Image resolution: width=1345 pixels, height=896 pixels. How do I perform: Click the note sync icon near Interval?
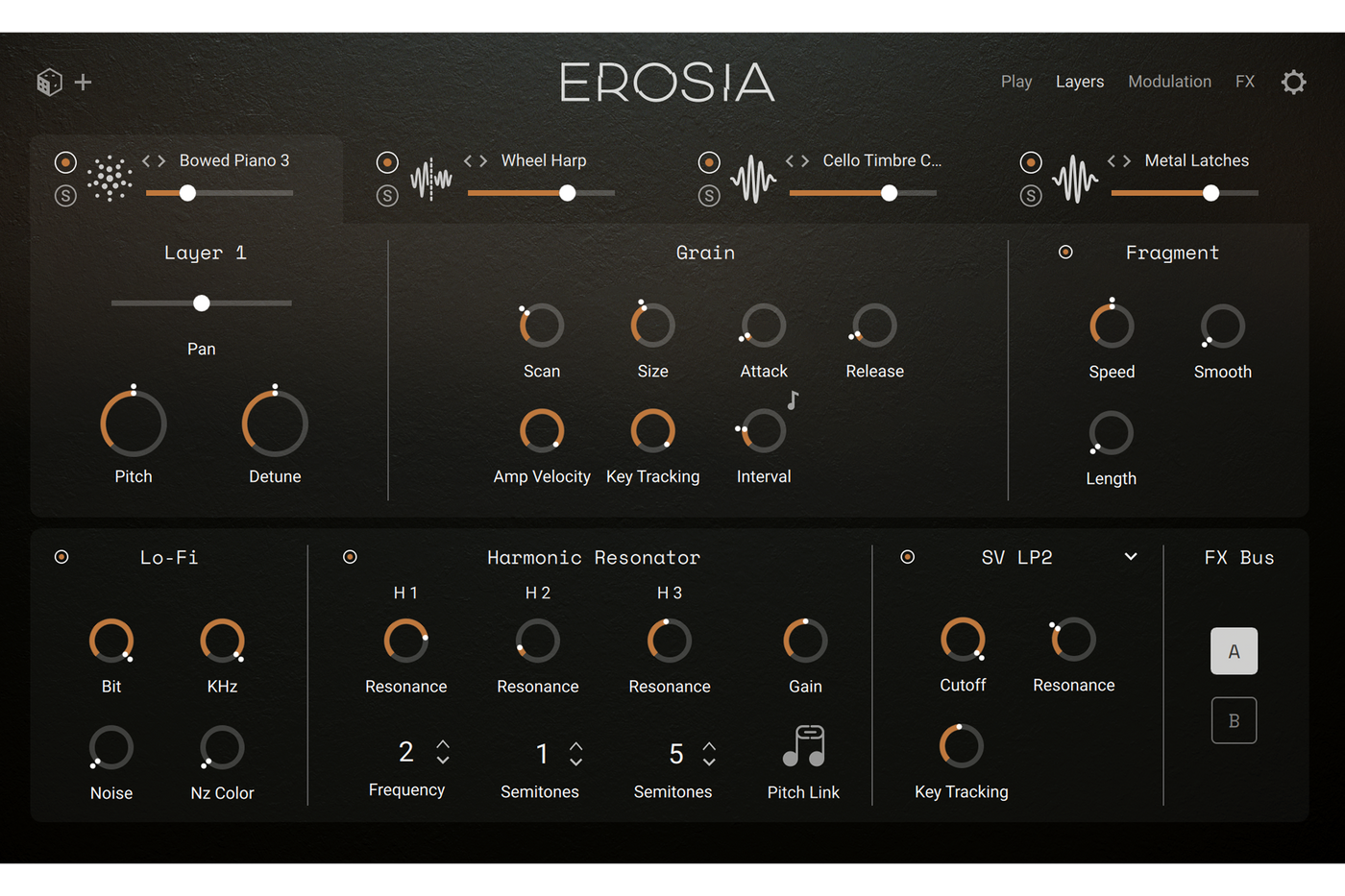[793, 400]
